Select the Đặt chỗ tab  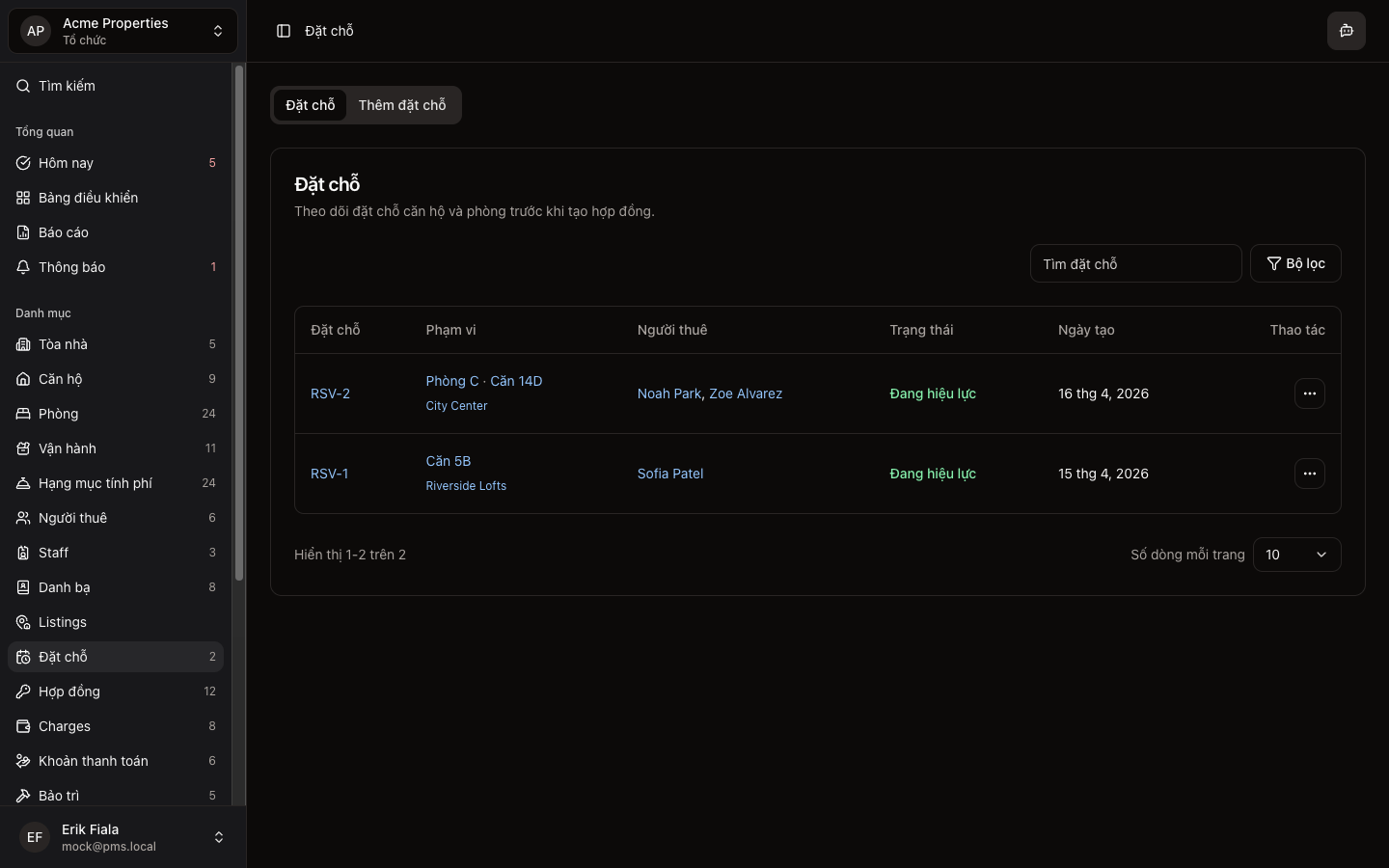pos(310,105)
